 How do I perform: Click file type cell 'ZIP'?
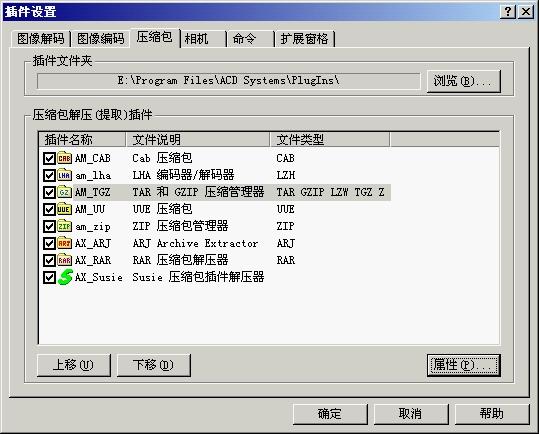[286, 226]
